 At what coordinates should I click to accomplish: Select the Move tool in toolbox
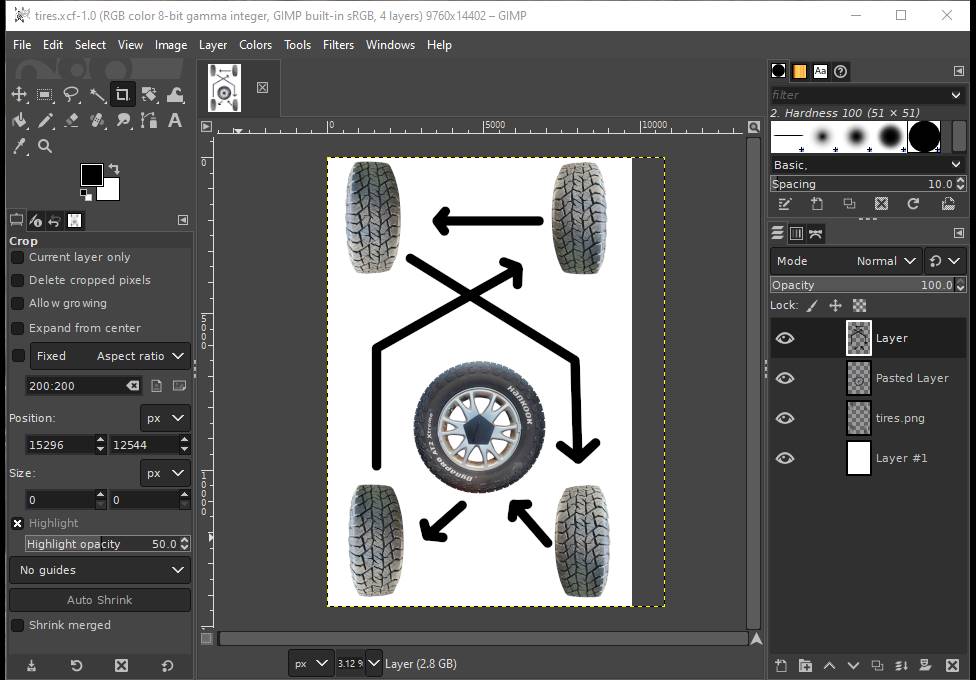[x=19, y=95]
